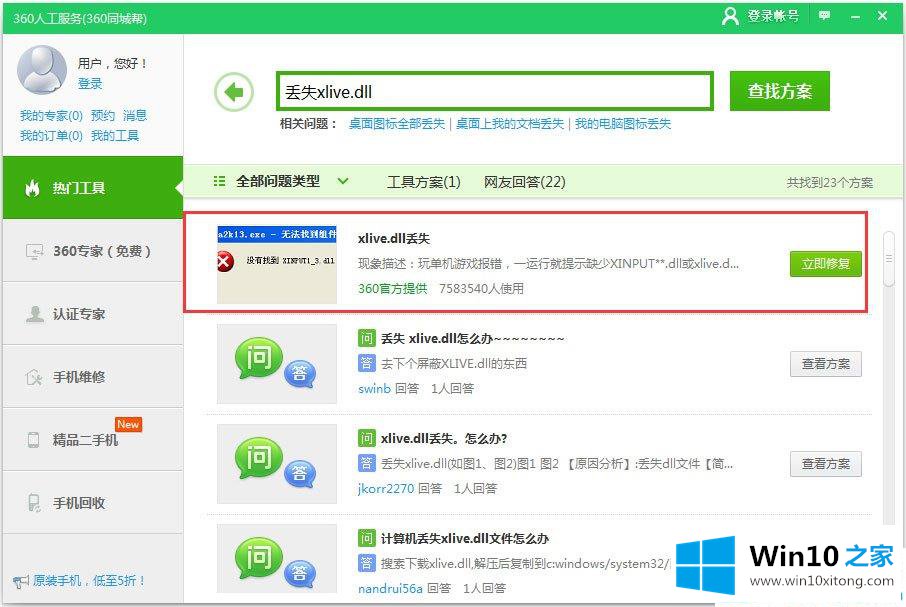Open 我的专家(0) link

[51, 116]
